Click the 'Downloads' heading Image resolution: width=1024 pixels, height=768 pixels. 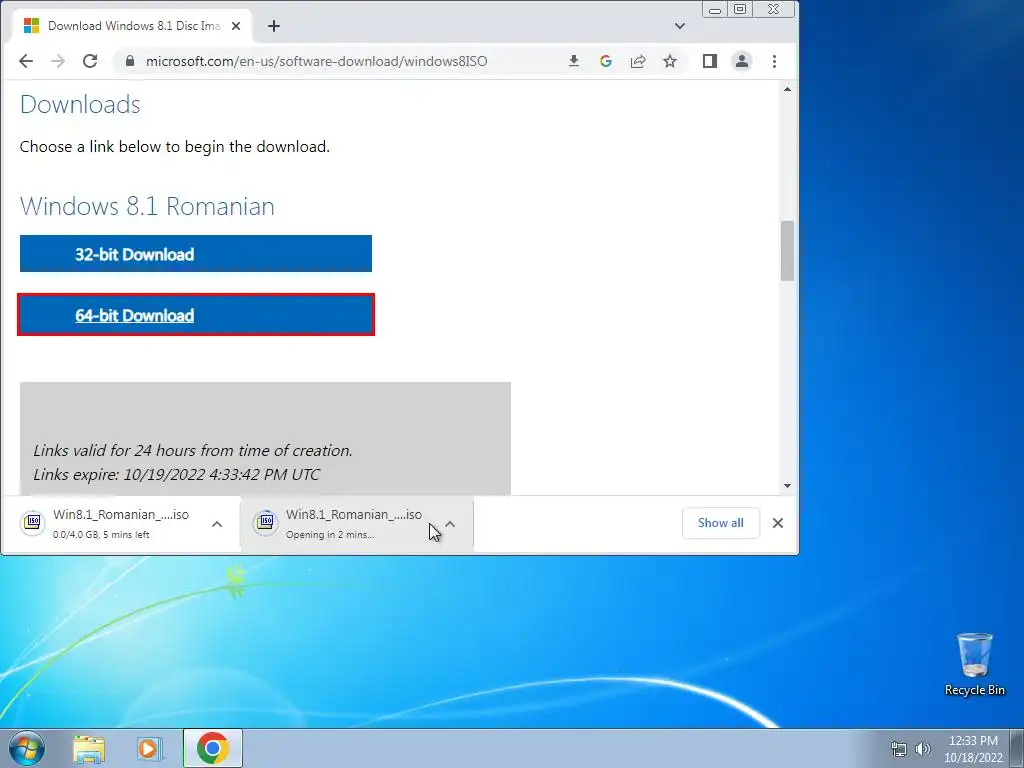80,104
